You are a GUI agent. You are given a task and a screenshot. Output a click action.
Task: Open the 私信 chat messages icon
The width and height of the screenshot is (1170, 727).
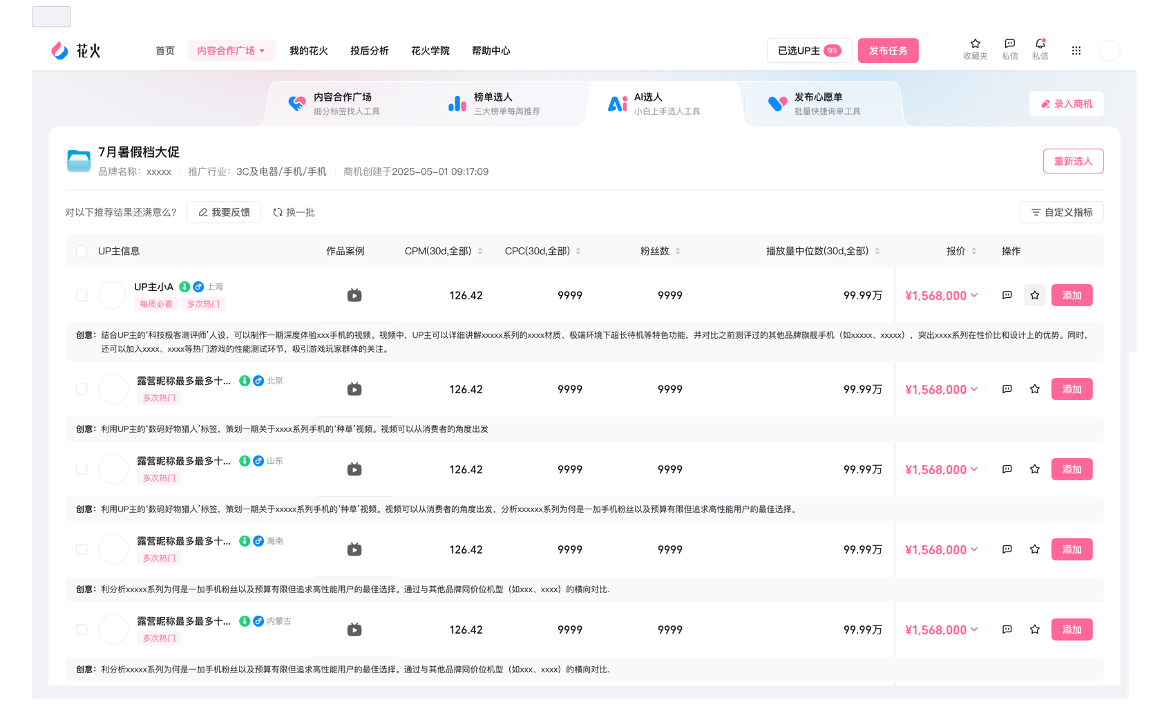[1009, 48]
